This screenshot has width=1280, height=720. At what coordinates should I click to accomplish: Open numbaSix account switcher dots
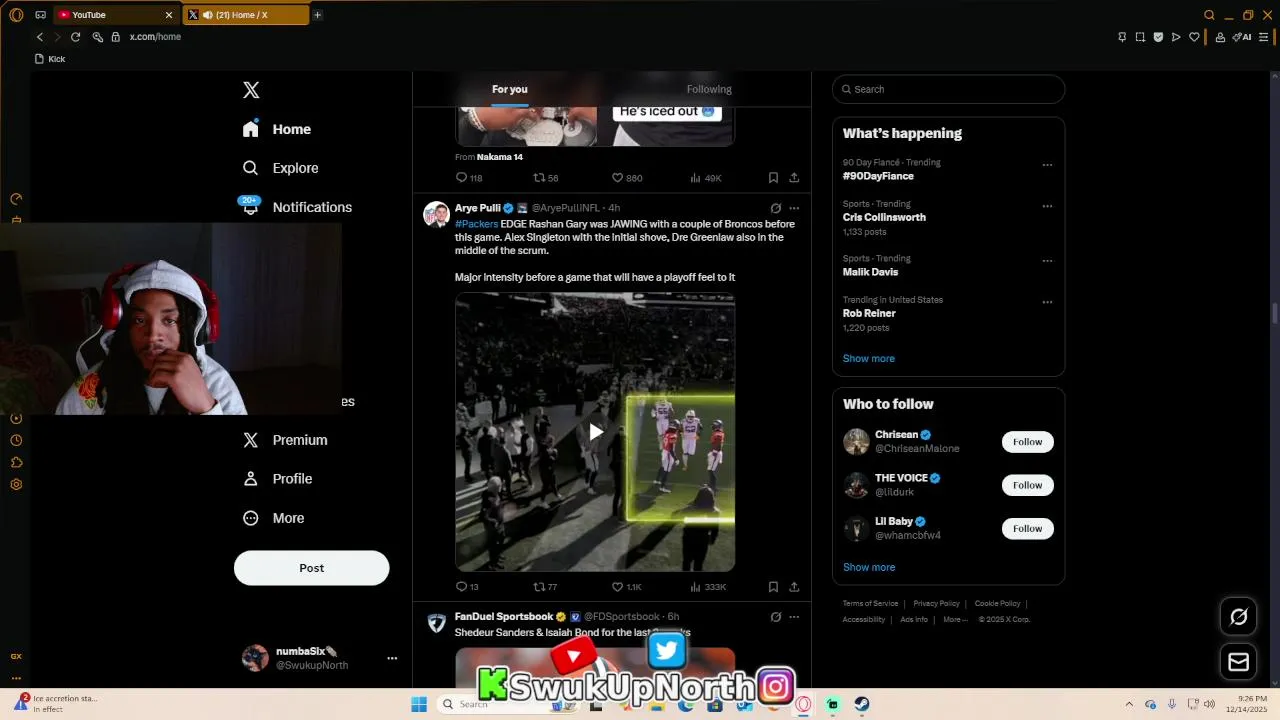[392, 658]
